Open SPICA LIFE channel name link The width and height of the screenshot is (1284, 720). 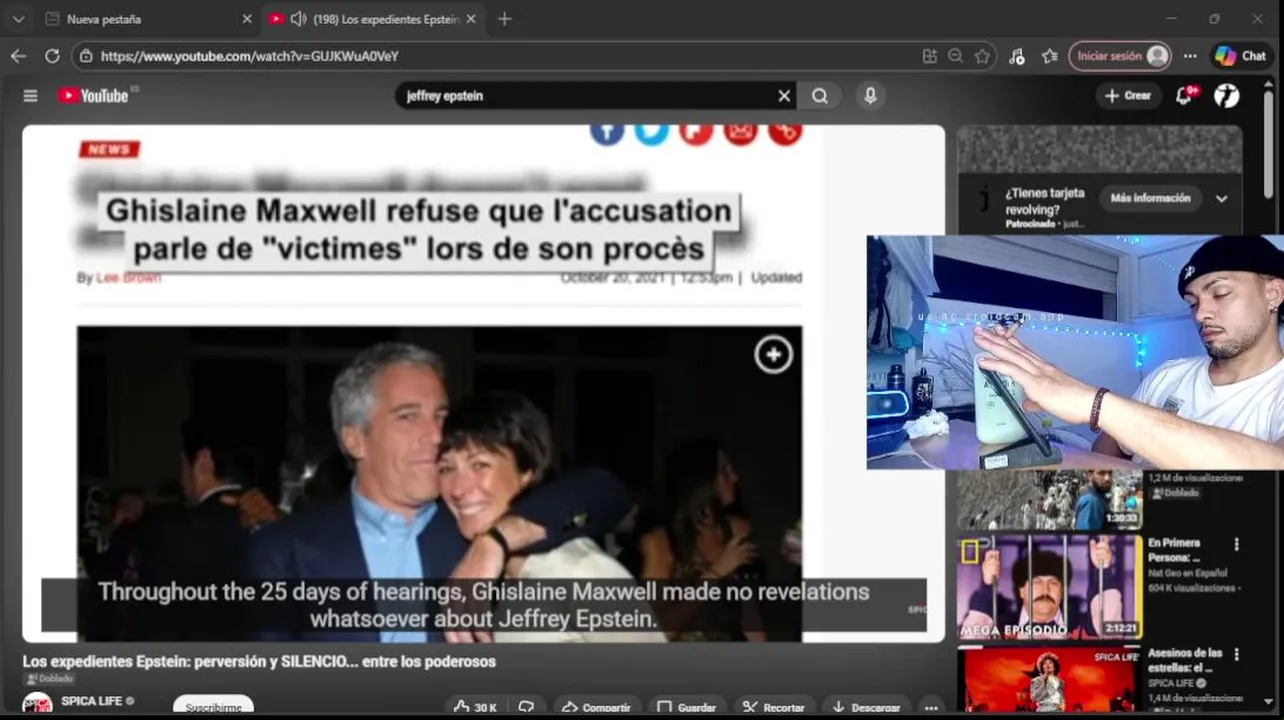pos(91,701)
